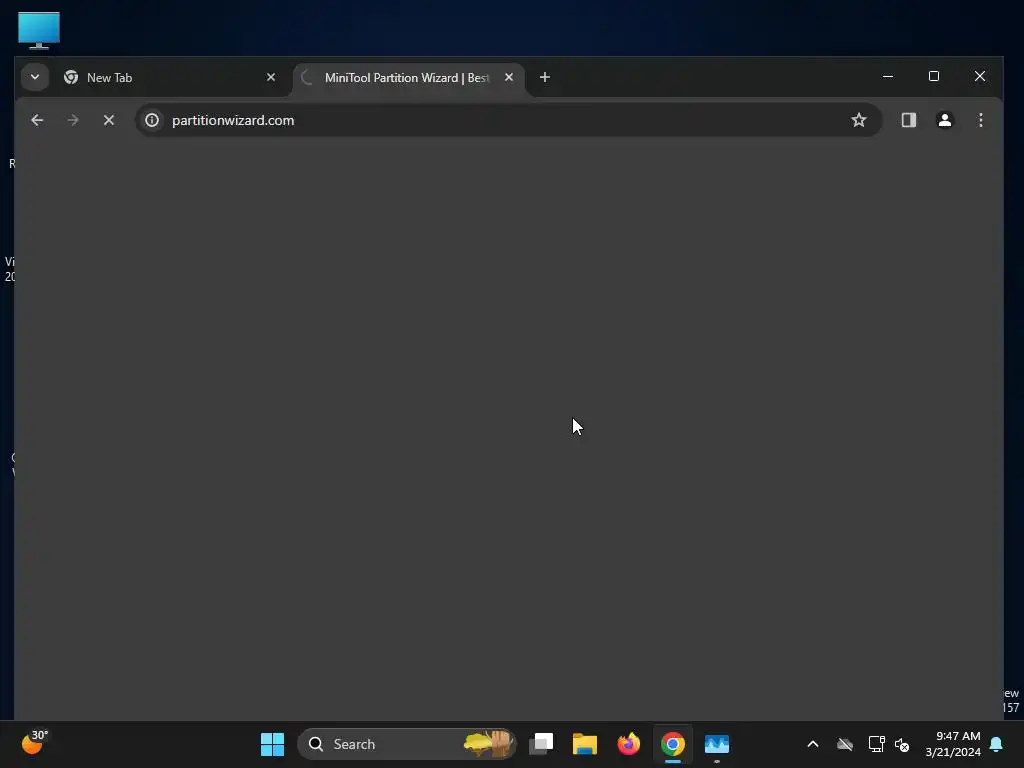Click the Chrome taskbar icon
This screenshot has width=1024, height=768.
(673, 744)
